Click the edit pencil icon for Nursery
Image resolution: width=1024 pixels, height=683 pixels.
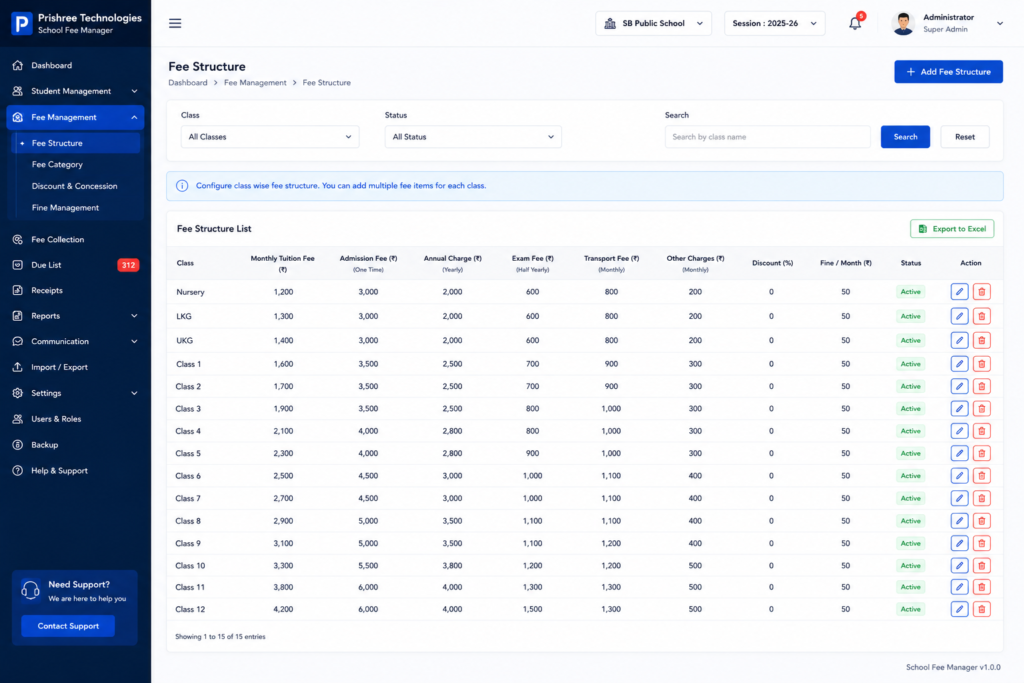(959, 292)
